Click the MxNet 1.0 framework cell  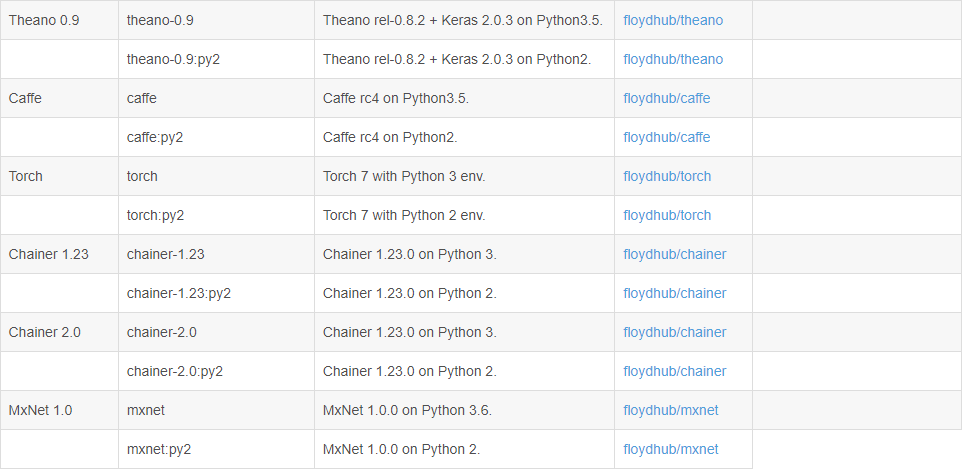[x=40, y=410]
